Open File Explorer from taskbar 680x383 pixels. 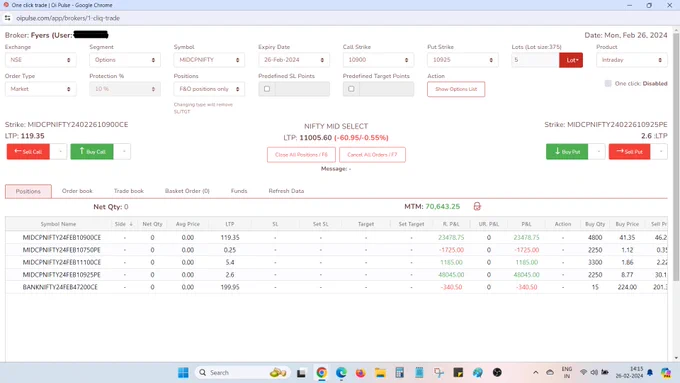pyautogui.click(x=380, y=373)
